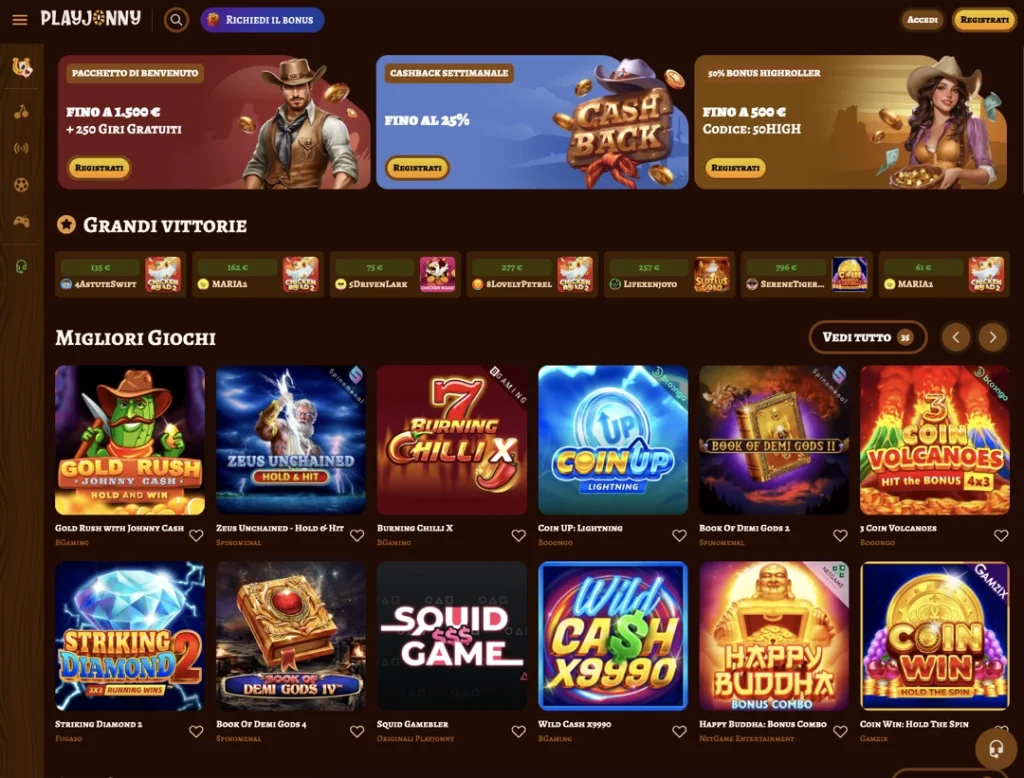Open the live casino broadcast sidebar icon
The height and width of the screenshot is (778, 1024).
[22, 148]
